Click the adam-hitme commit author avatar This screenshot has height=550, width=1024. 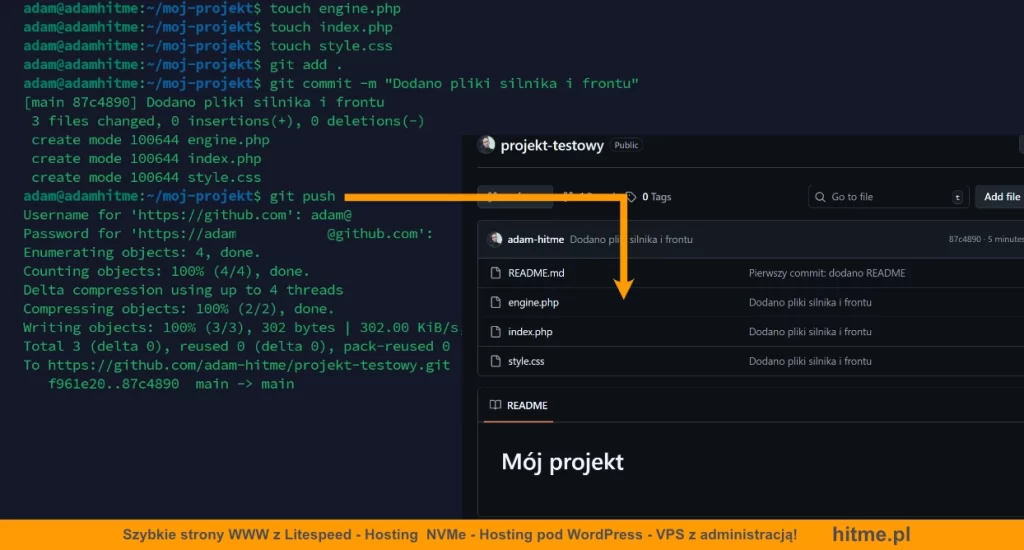495,239
